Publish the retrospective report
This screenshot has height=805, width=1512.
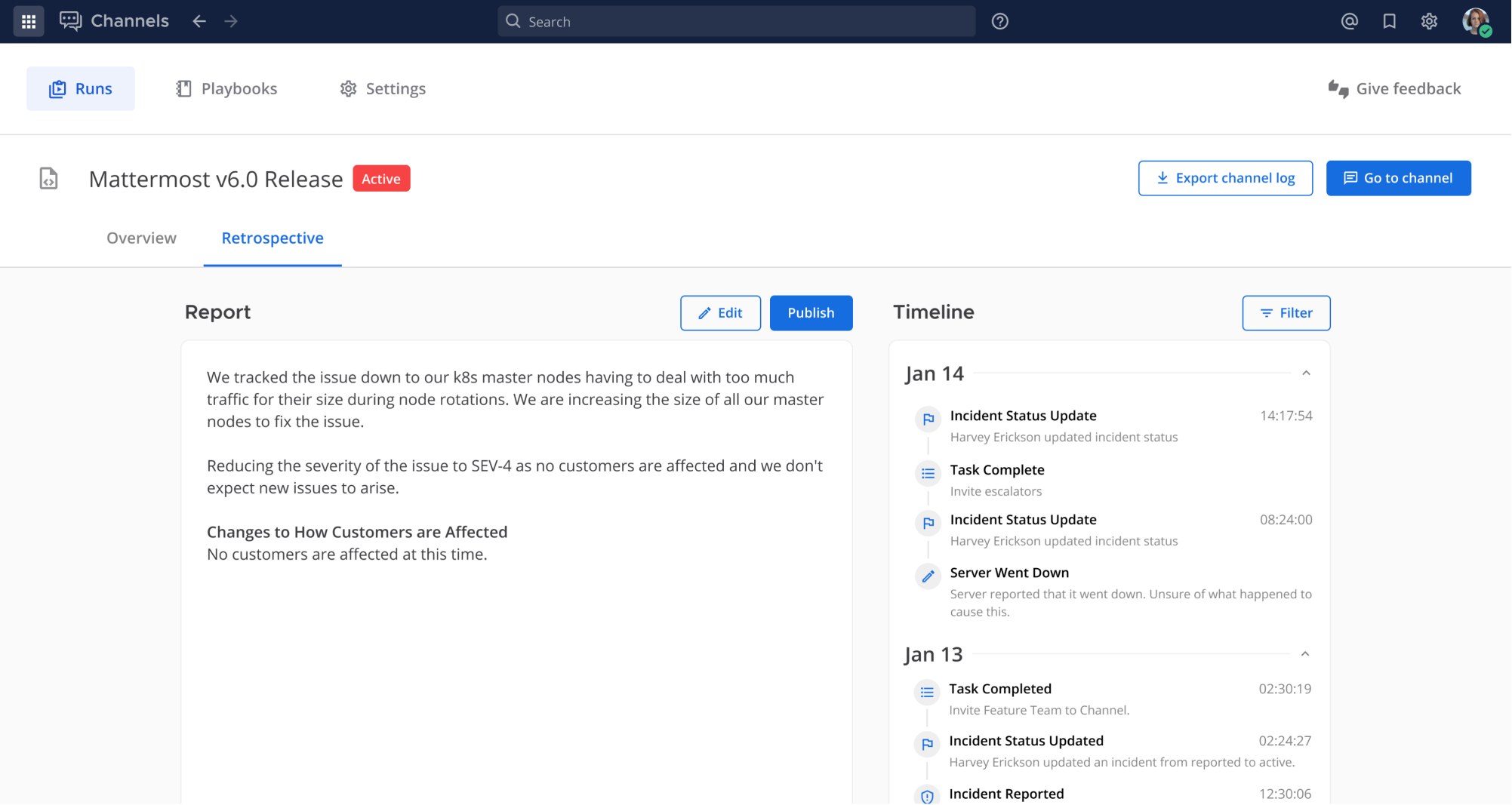point(811,313)
